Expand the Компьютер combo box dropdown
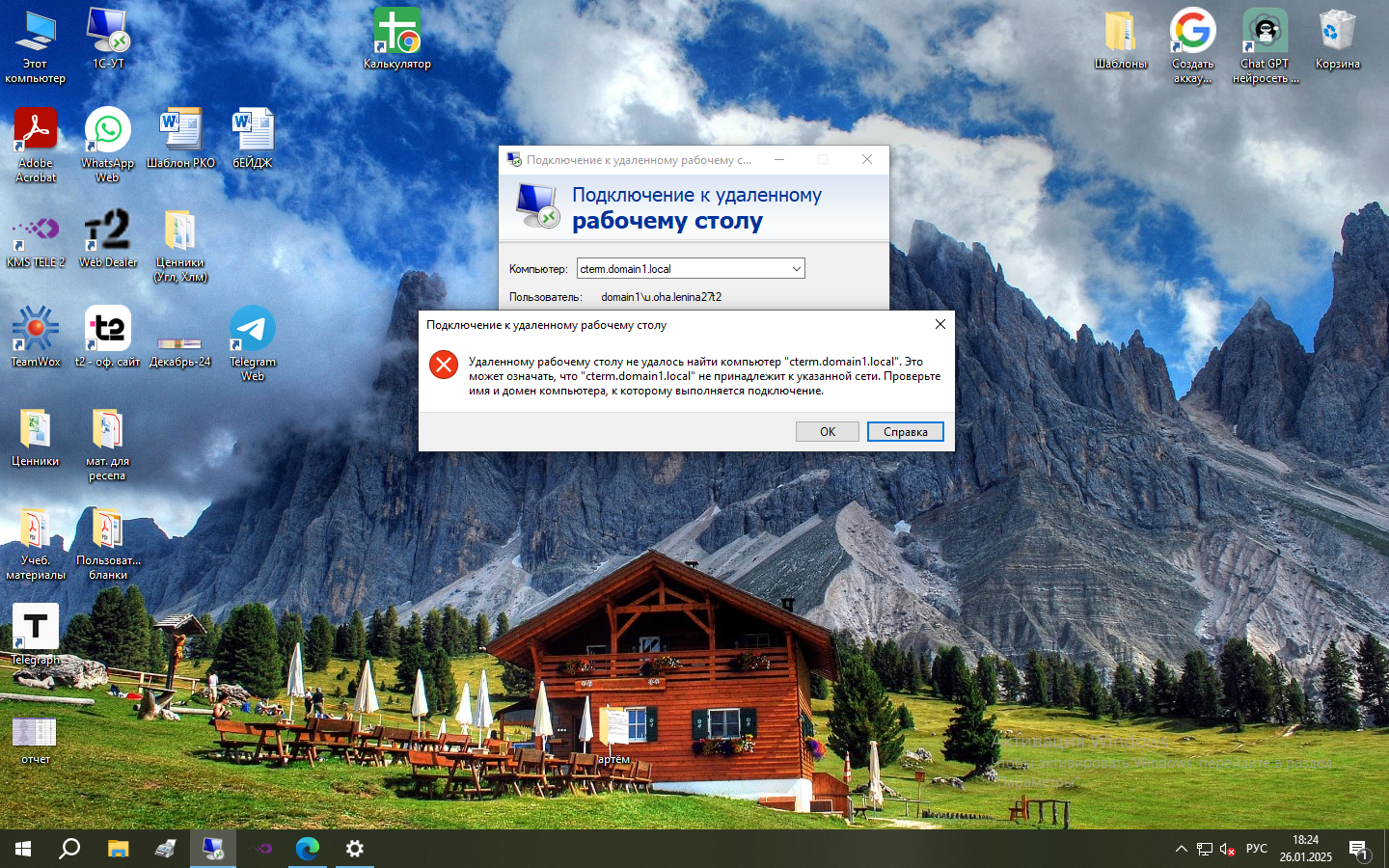 [796, 269]
